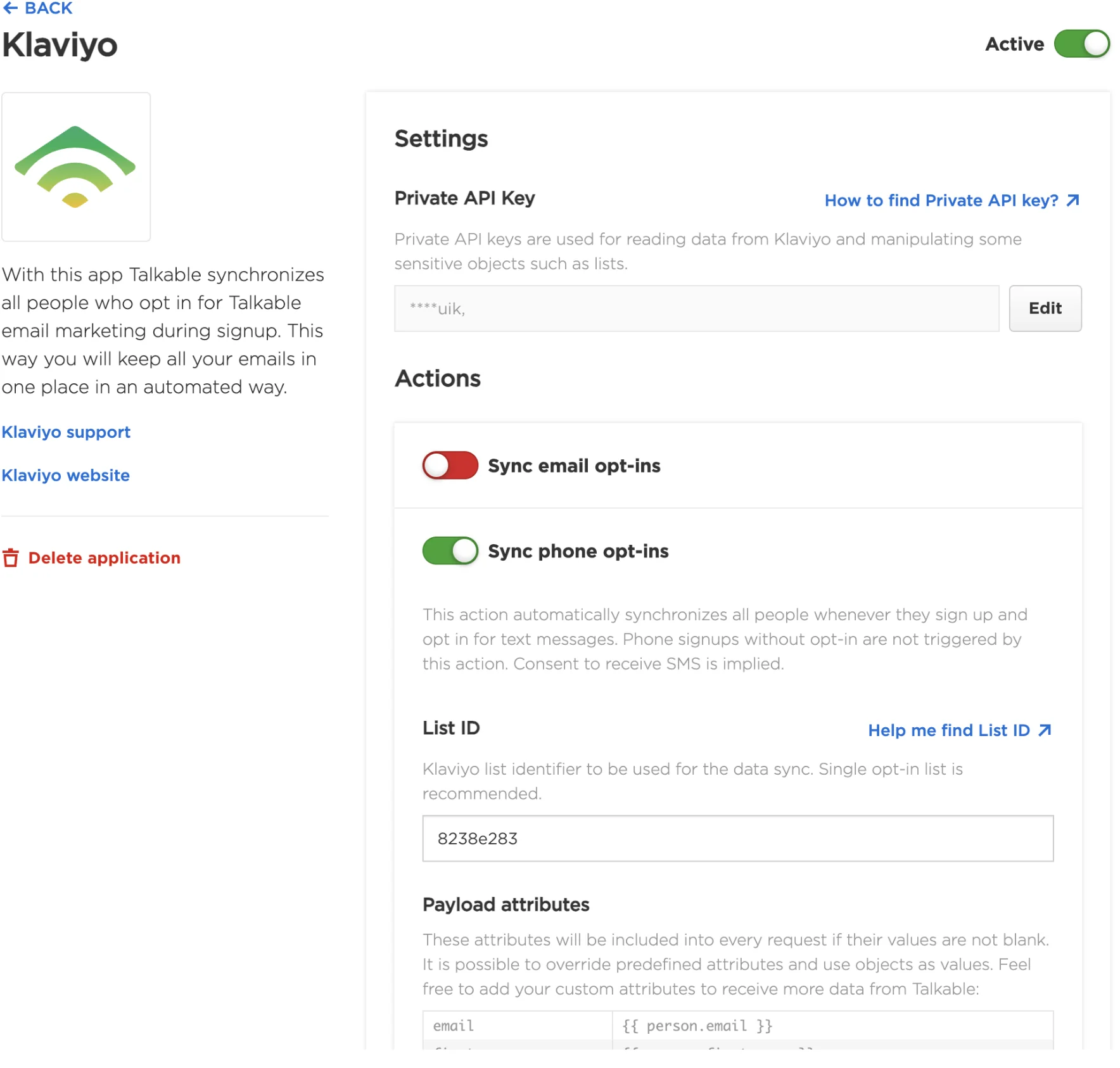1120x1068 pixels.
Task: Click external arrow icon beside API key help
Action: [x=1072, y=200]
